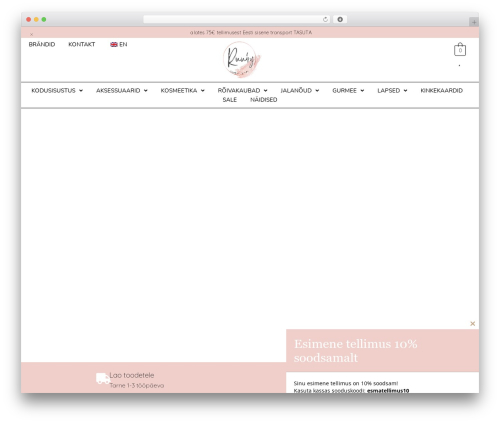500x423 pixels.
Task: Dismiss the pink announcement bar
Action: pyautogui.click(x=32, y=34)
